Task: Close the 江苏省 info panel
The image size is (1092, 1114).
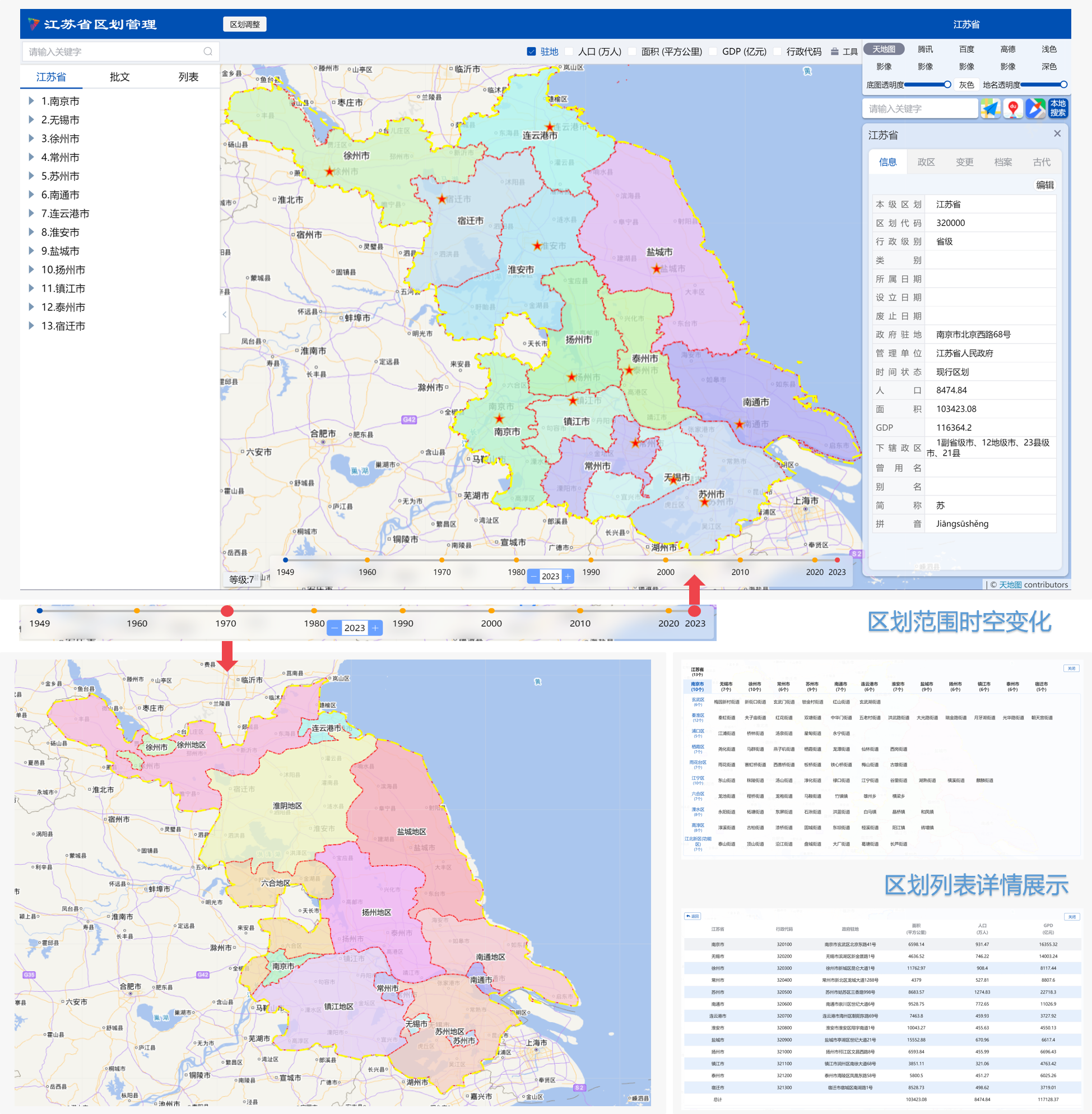Action: pos(1057,134)
